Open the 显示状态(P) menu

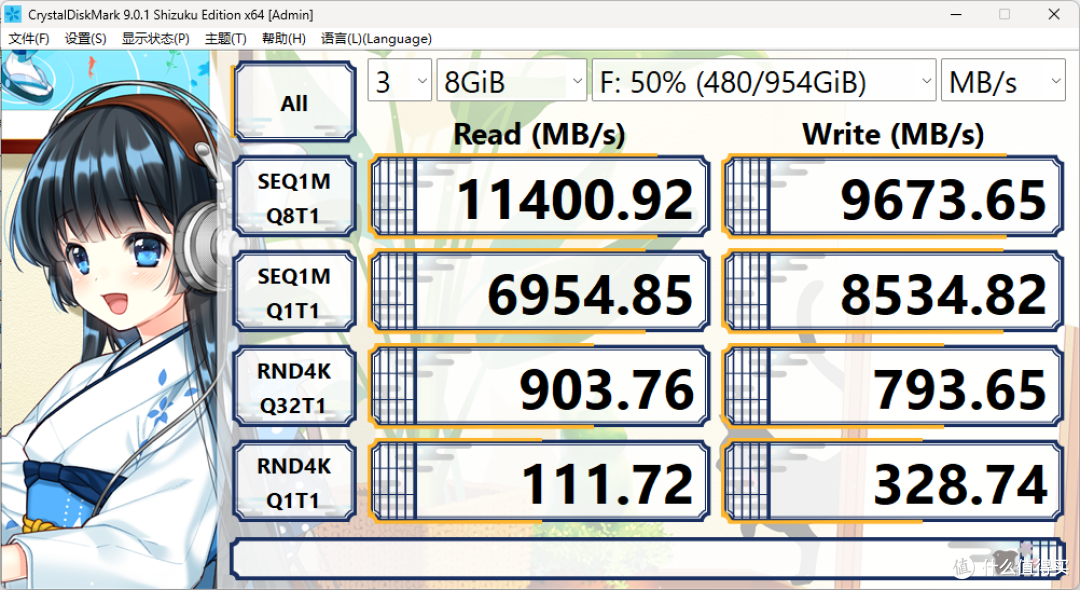(156, 39)
